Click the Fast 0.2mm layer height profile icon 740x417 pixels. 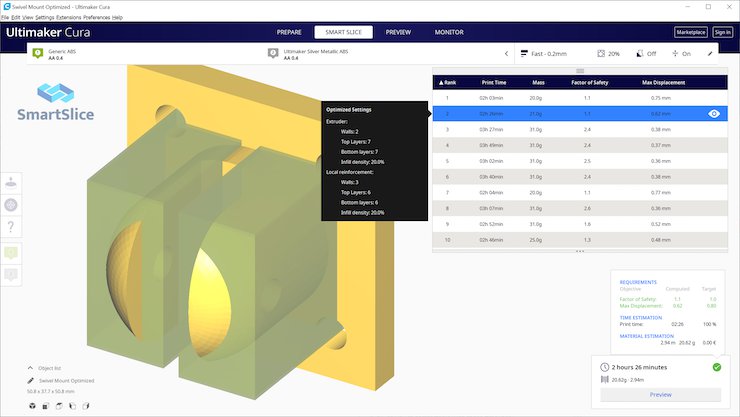(x=524, y=54)
